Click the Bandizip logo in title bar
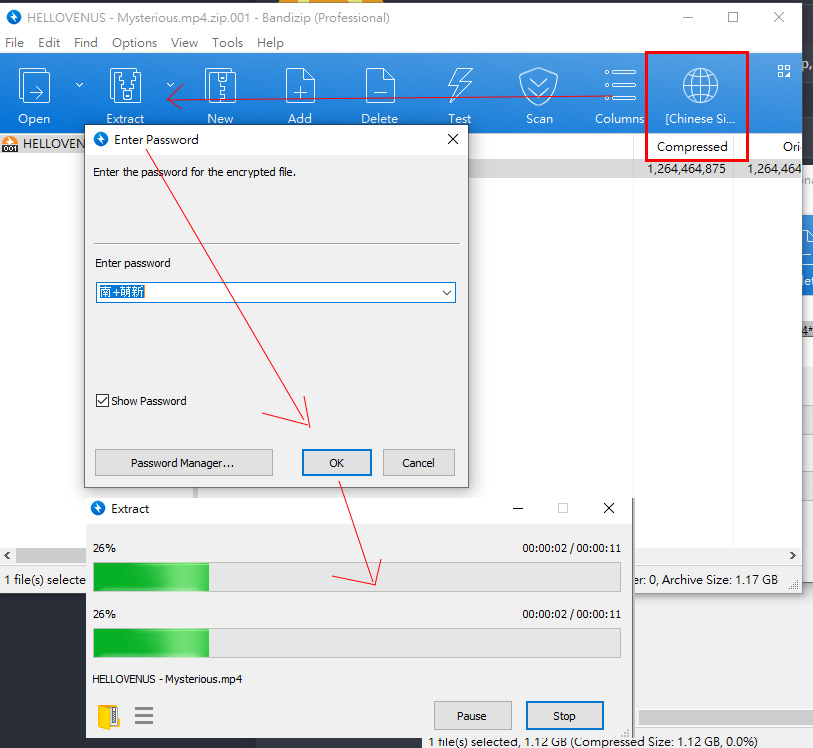Image resolution: width=813 pixels, height=748 pixels. point(14,17)
